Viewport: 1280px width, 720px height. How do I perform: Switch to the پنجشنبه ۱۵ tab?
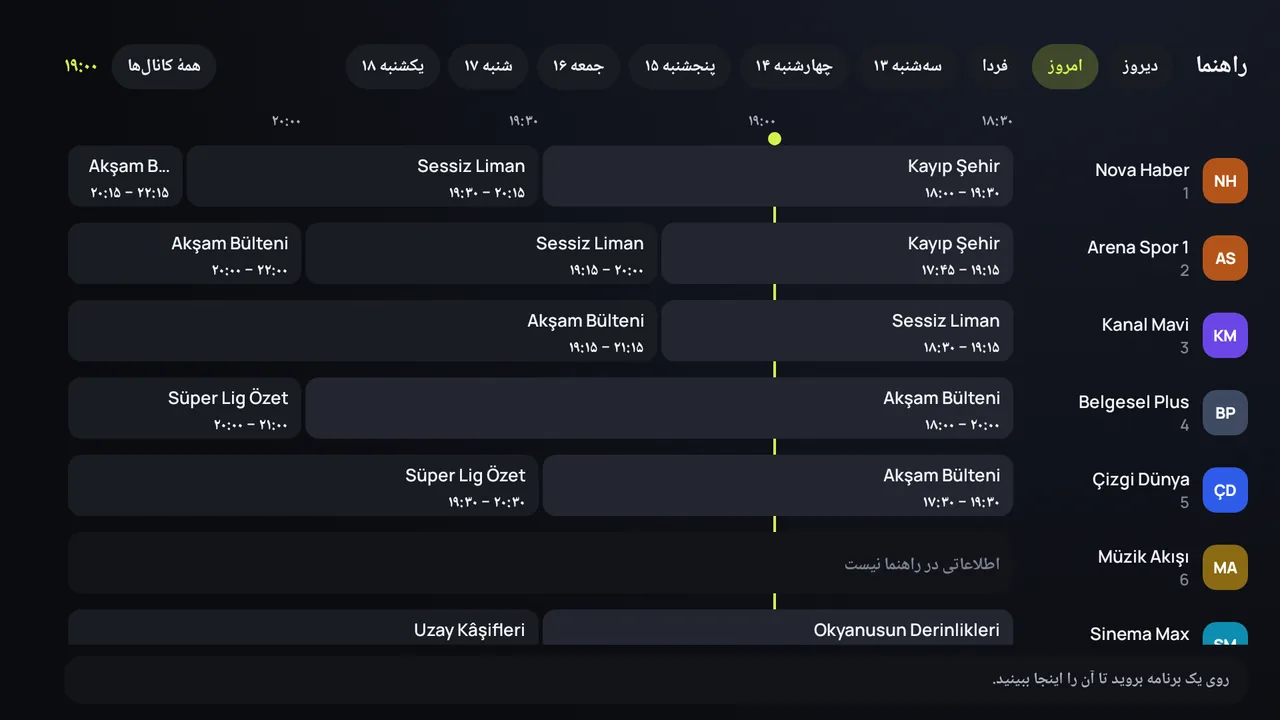coord(679,66)
